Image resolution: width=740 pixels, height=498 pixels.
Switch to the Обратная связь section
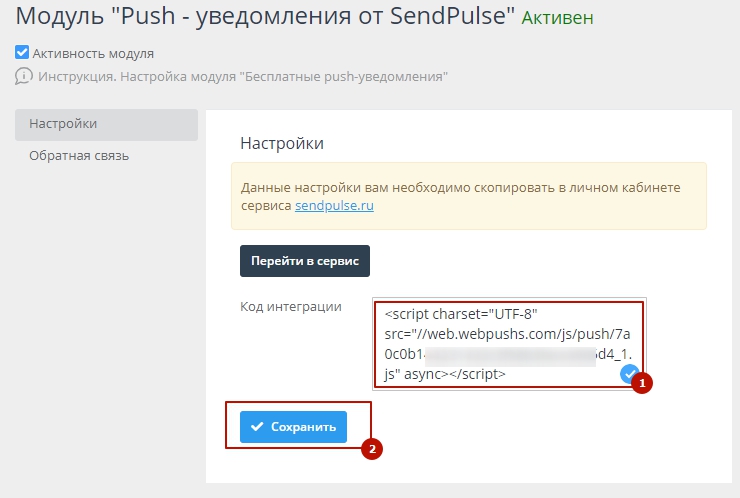79,156
